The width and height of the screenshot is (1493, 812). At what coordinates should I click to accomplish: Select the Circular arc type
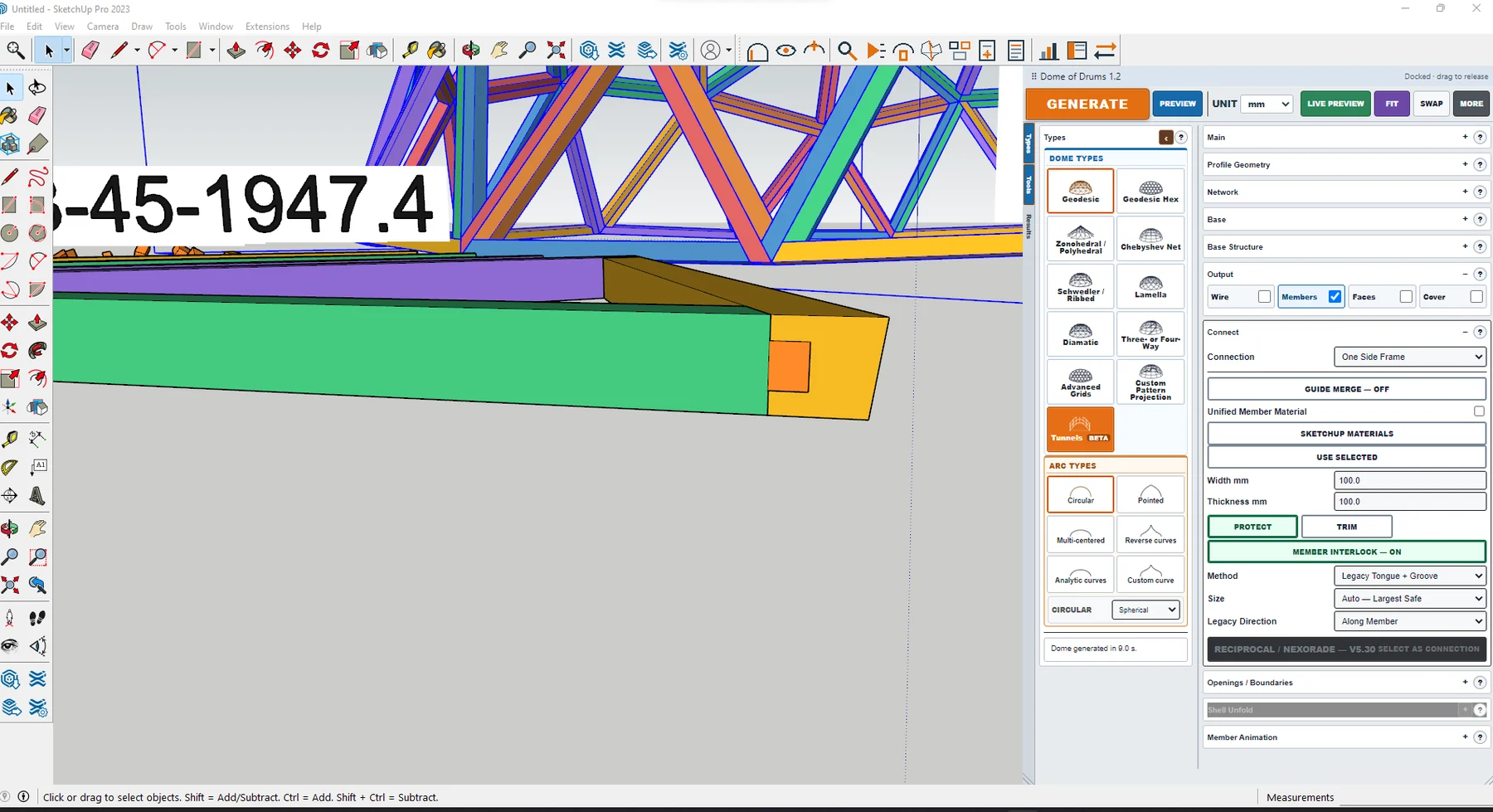click(1080, 494)
